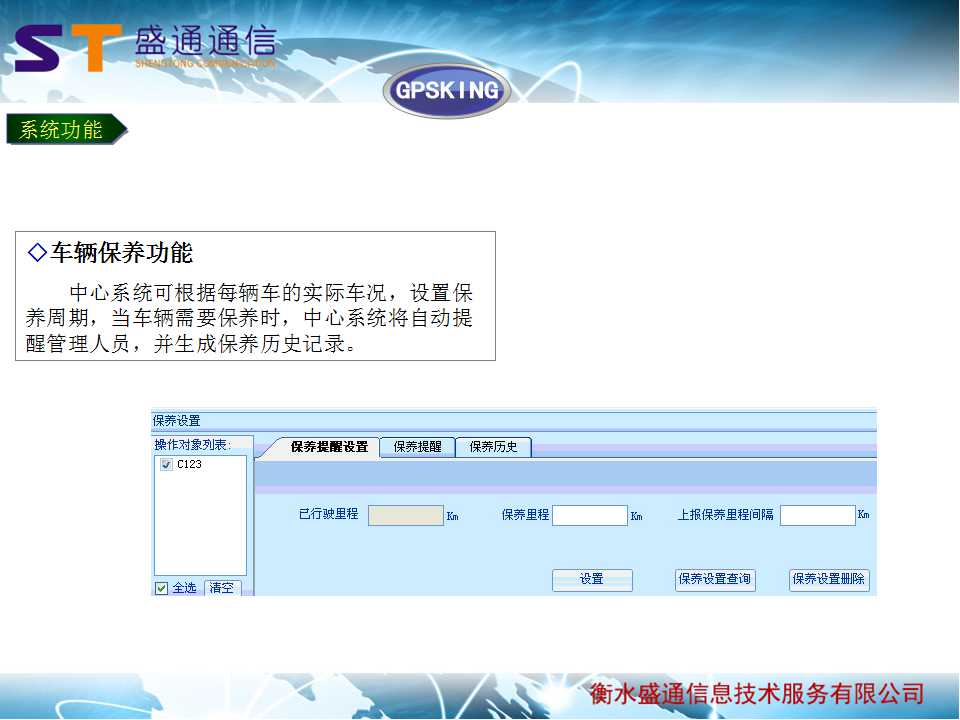Focus the 保养里程 input box

point(589,515)
